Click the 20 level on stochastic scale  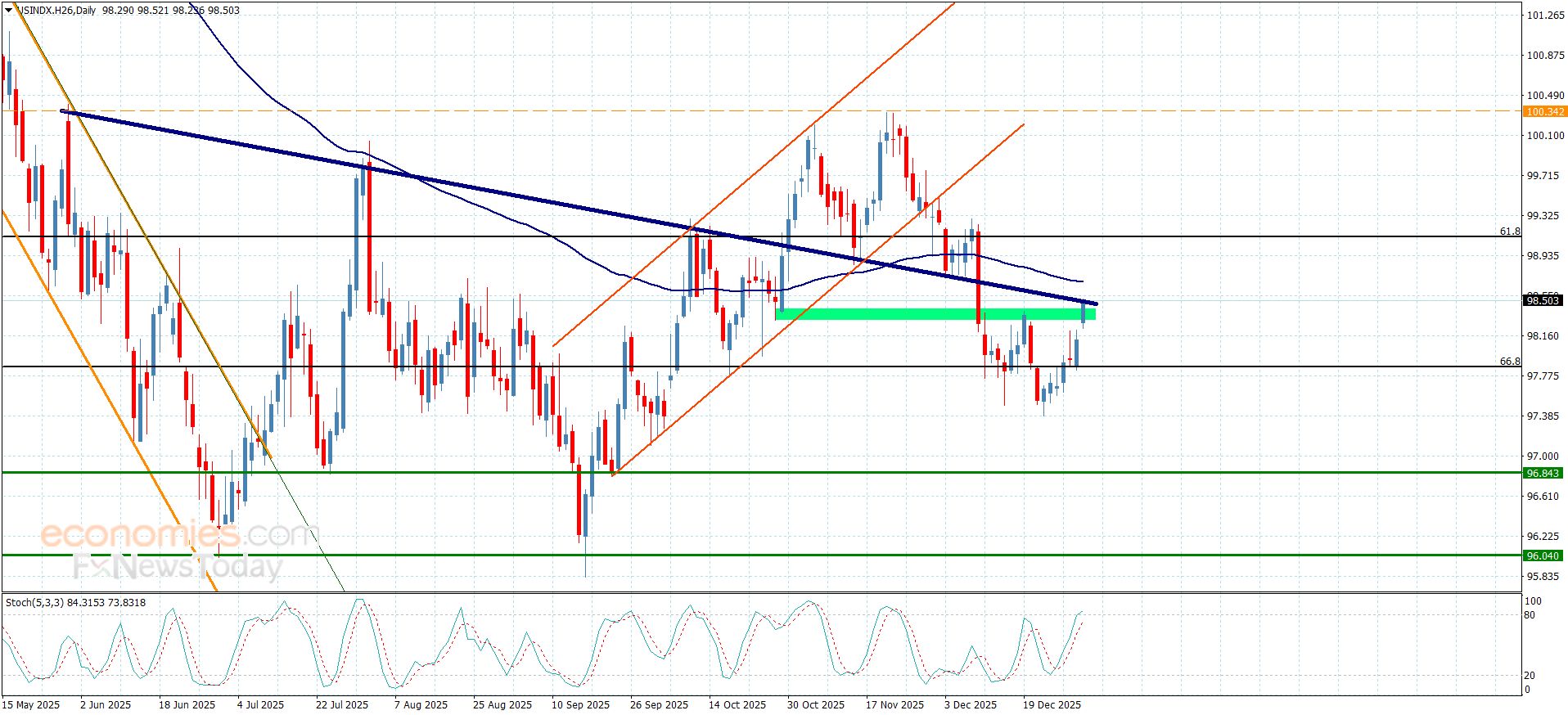point(1530,676)
